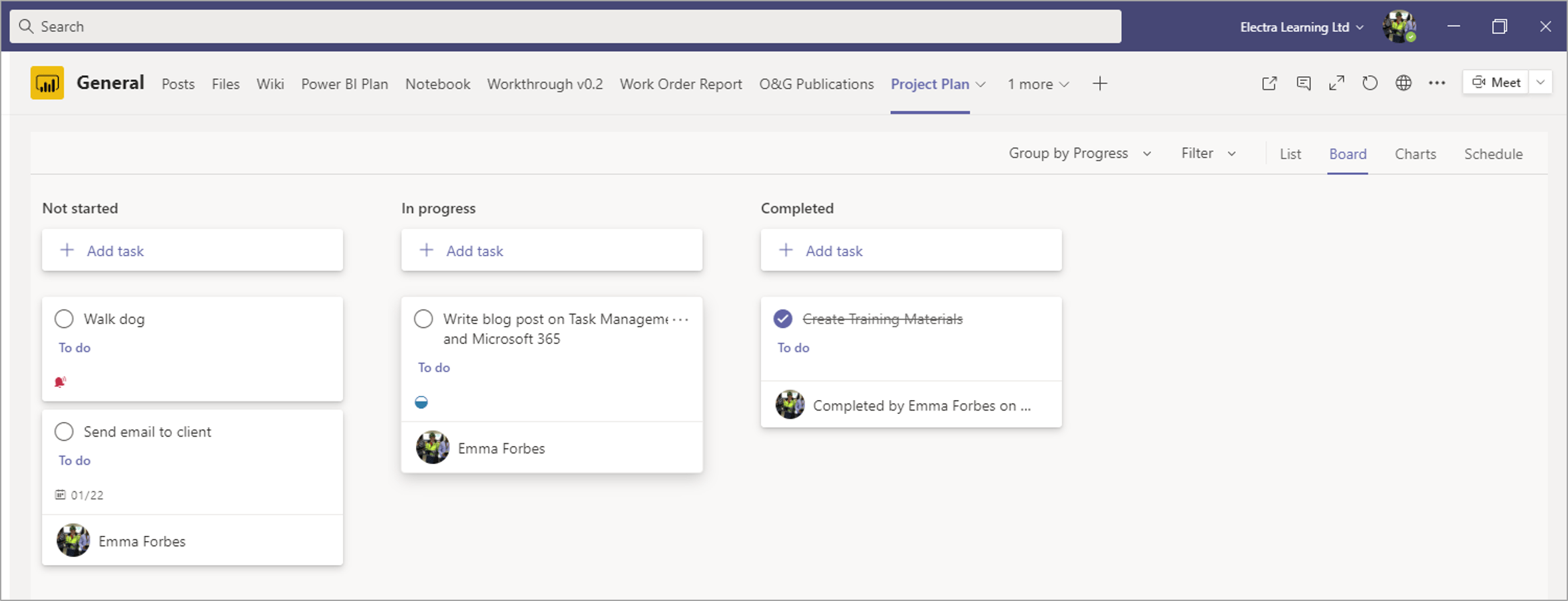Open the Power BI Plan tab

(x=344, y=84)
